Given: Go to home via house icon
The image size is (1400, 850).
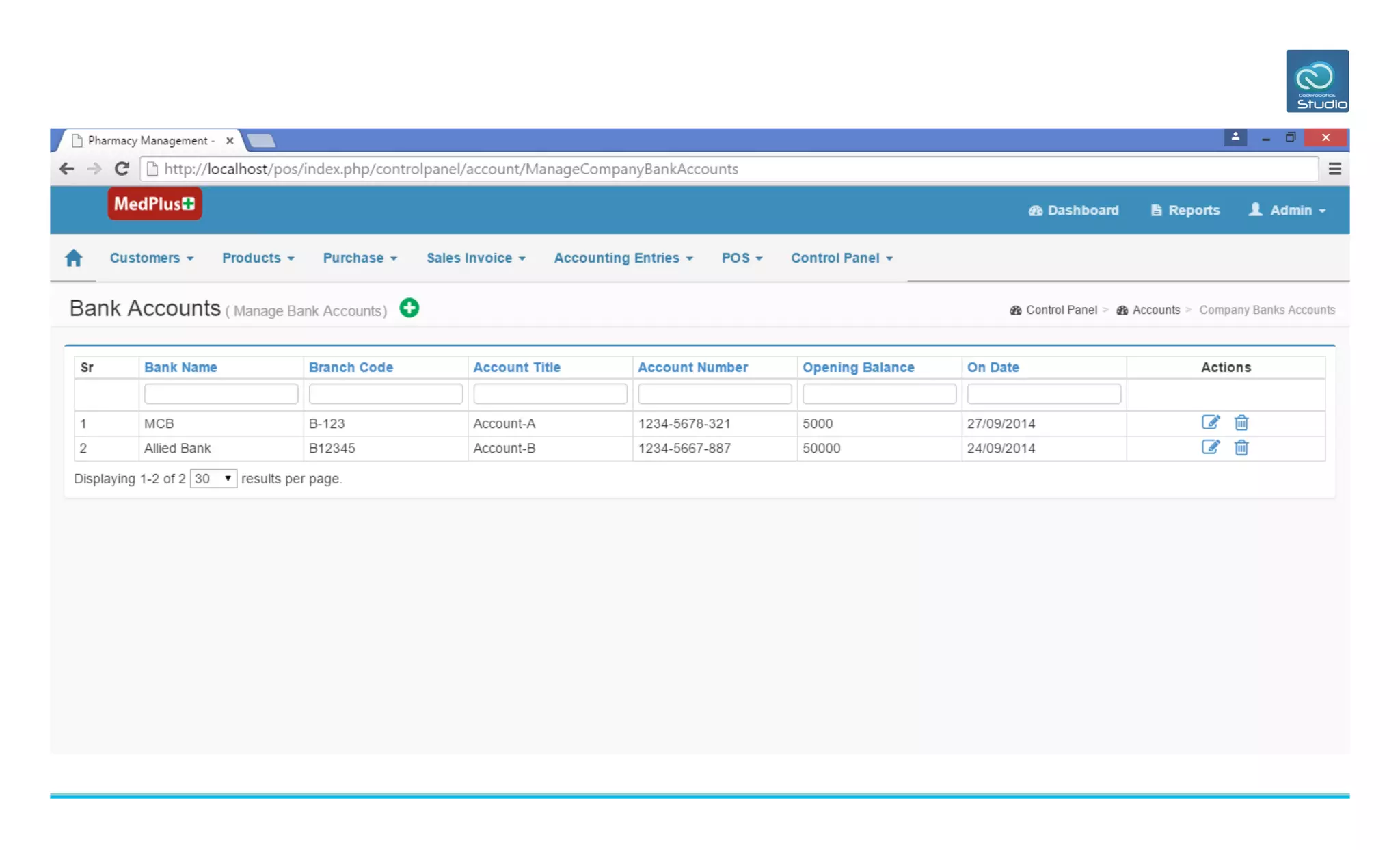Looking at the screenshot, I should tap(74, 258).
